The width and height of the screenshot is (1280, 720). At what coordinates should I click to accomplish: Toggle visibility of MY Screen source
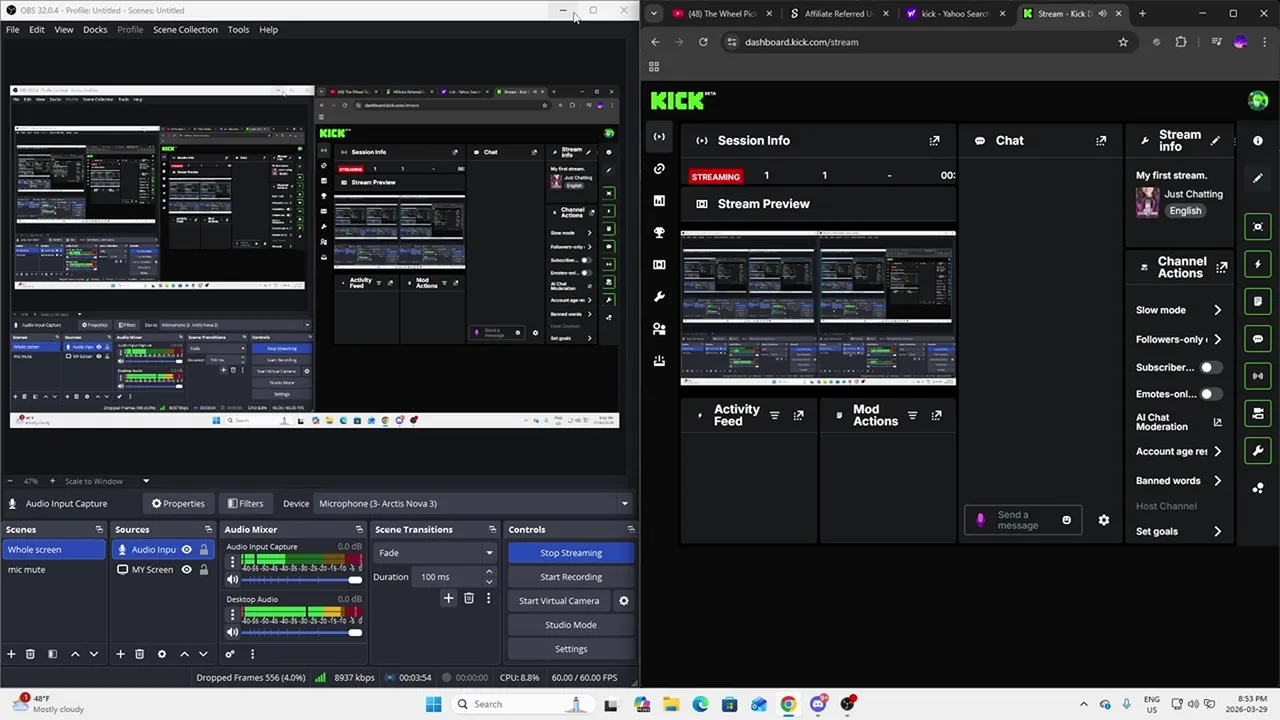coord(186,569)
